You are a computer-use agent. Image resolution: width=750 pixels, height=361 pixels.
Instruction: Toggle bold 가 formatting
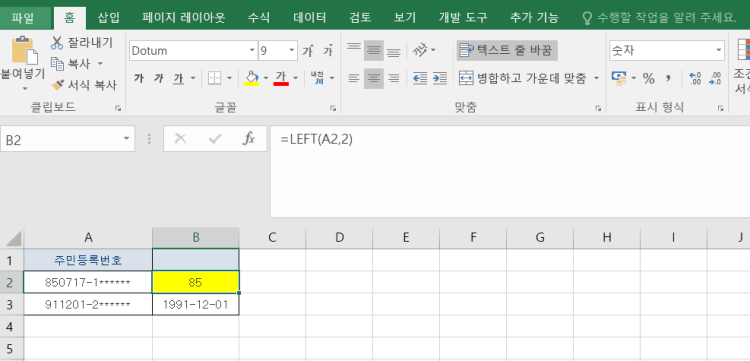click(x=139, y=78)
